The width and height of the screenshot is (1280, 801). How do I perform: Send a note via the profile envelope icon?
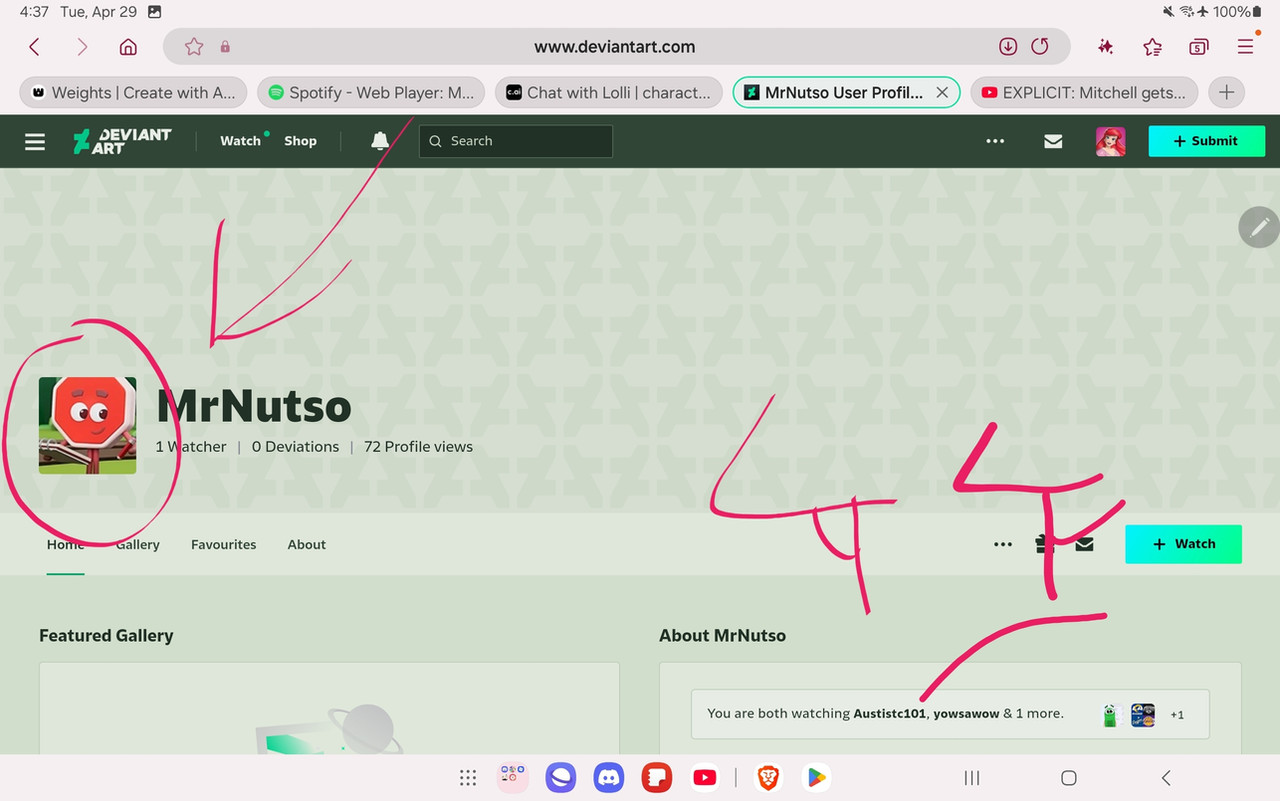(x=1084, y=545)
